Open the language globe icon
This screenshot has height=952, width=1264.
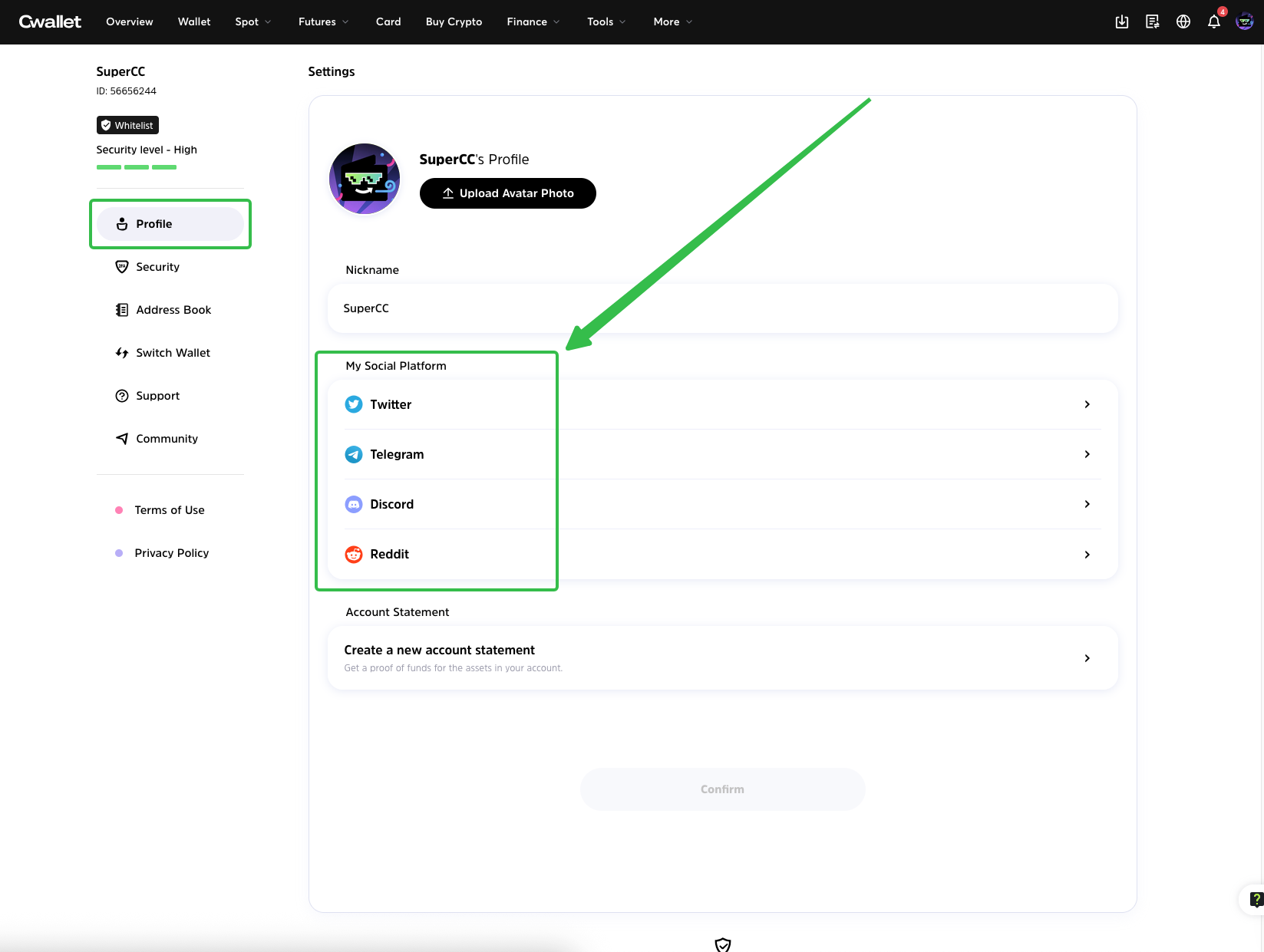(1183, 22)
